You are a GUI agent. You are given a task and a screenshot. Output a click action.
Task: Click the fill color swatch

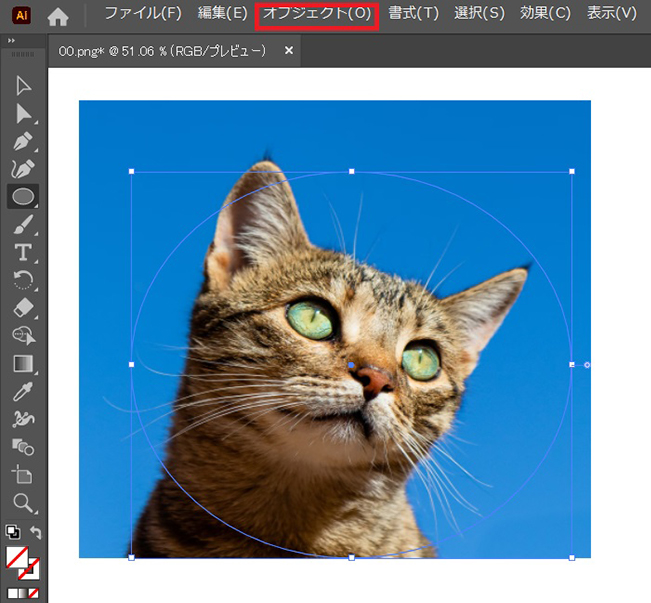coord(18,556)
